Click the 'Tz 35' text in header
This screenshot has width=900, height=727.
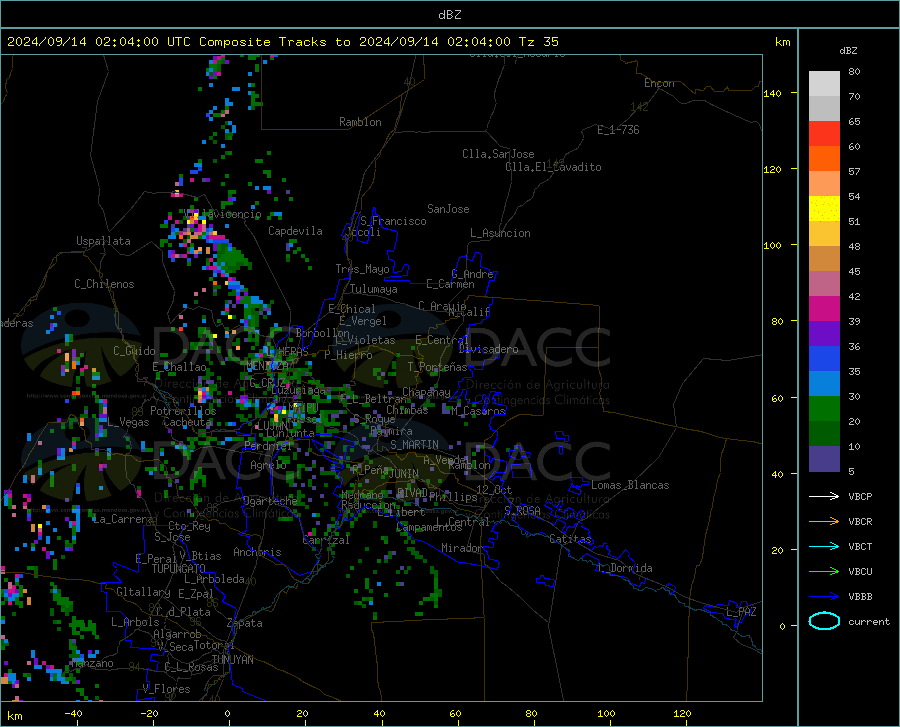click(x=538, y=42)
